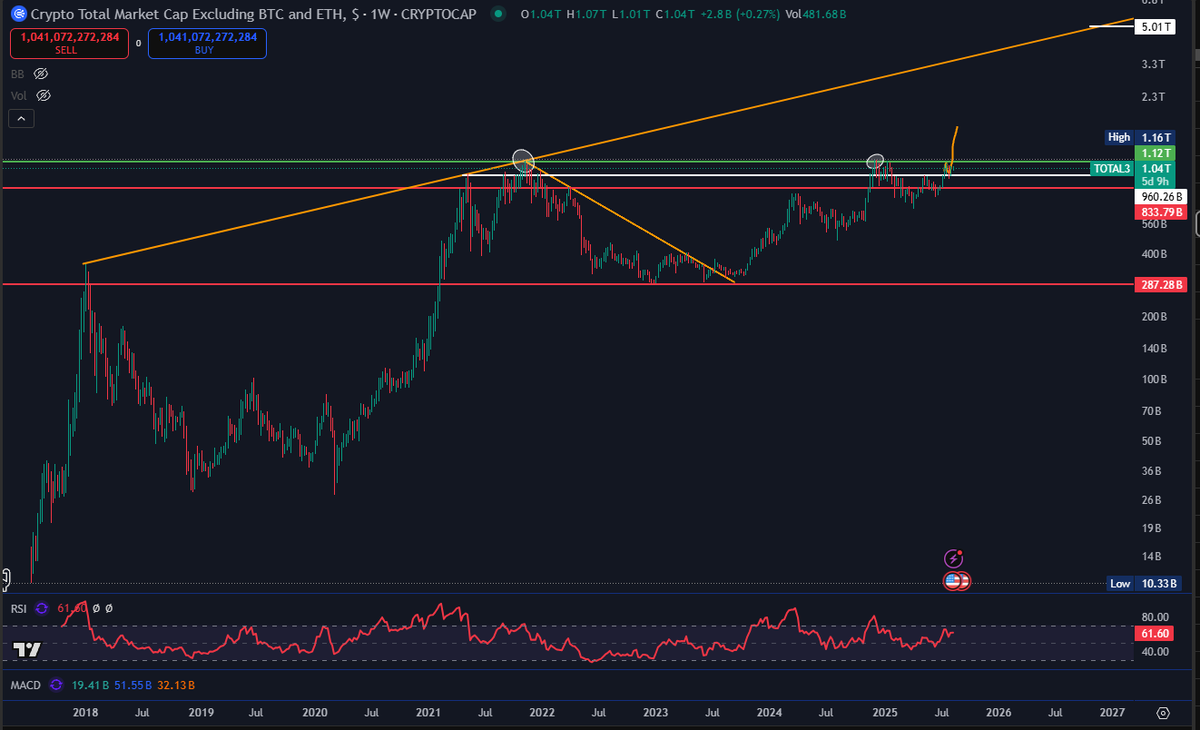Click the RSI 61.60 value label
The width and height of the screenshot is (1200, 730).
(1155, 634)
